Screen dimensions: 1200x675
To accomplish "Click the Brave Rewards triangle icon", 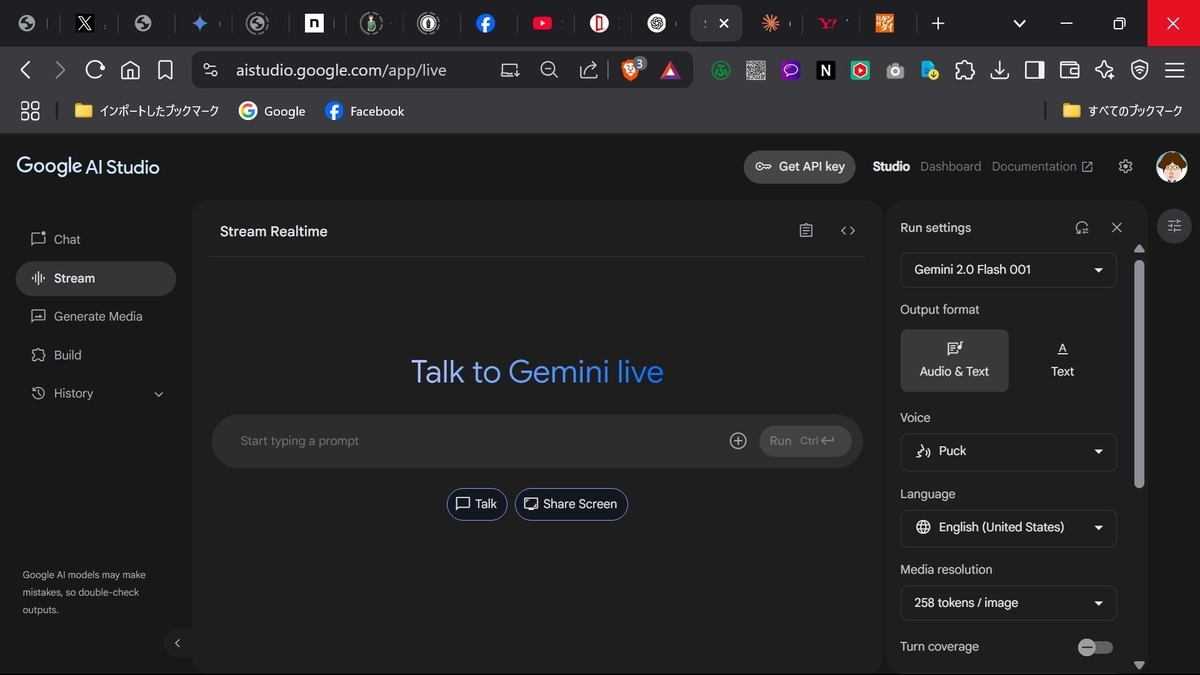I will coord(670,70).
